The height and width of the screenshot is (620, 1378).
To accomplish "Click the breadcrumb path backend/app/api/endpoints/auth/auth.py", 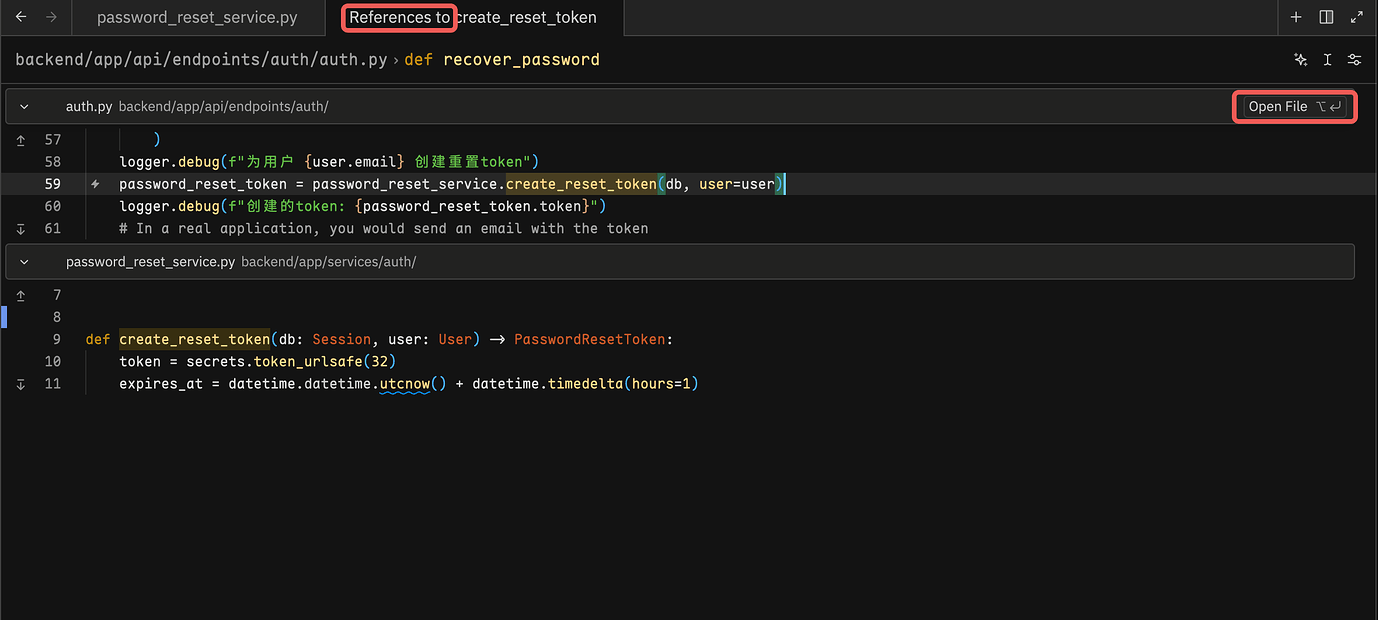I will click(201, 60).
